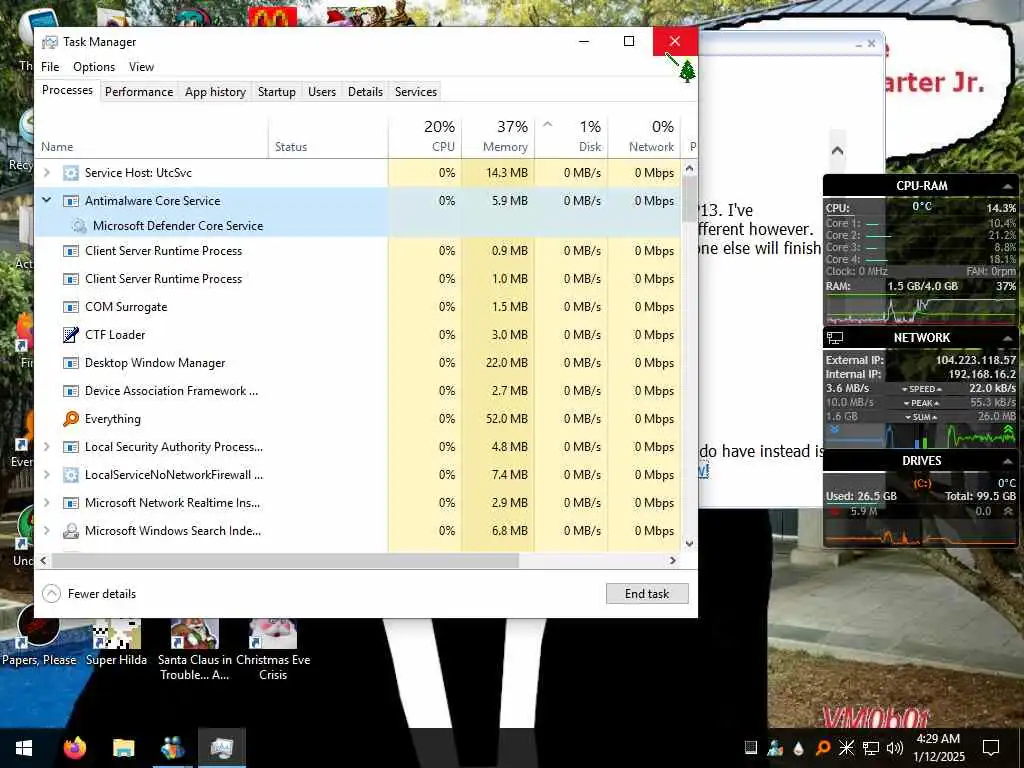Click the horizontal scrollbar thumb in Task Manager
Screen dimensions: 1024x768
pyautogui.click(x=285, y=560)
